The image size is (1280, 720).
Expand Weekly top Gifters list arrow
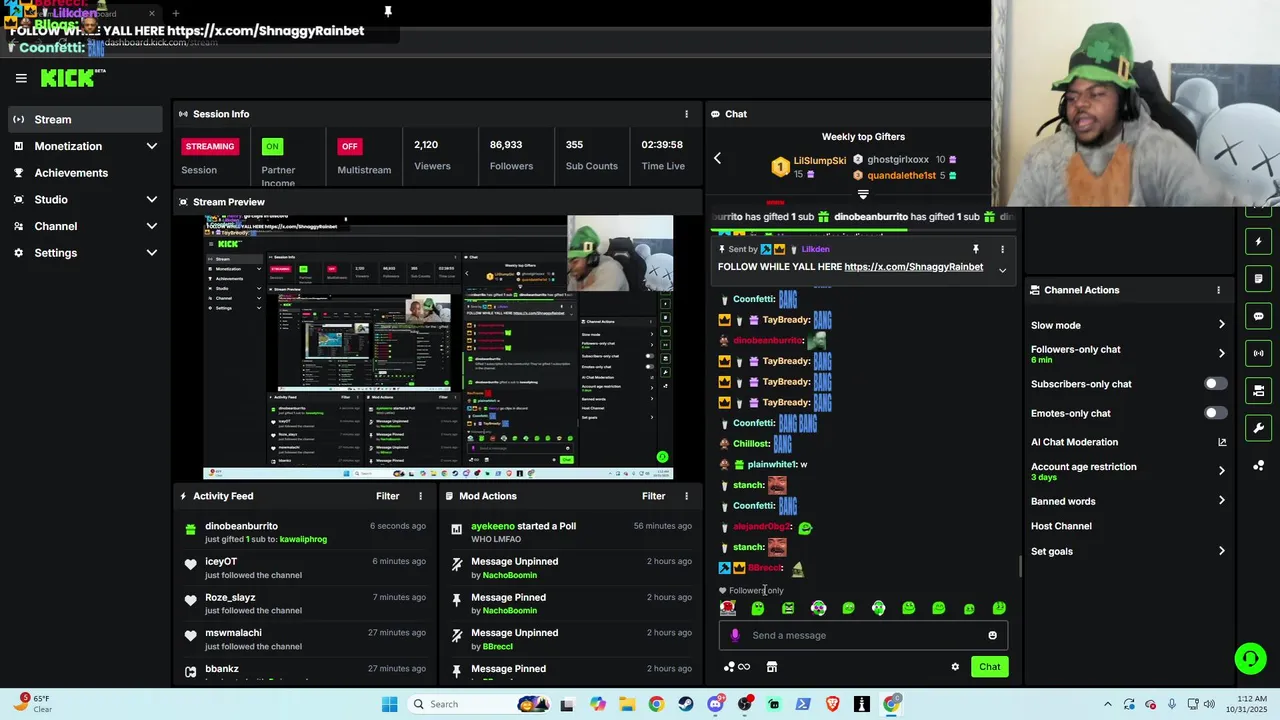[863, 194]
